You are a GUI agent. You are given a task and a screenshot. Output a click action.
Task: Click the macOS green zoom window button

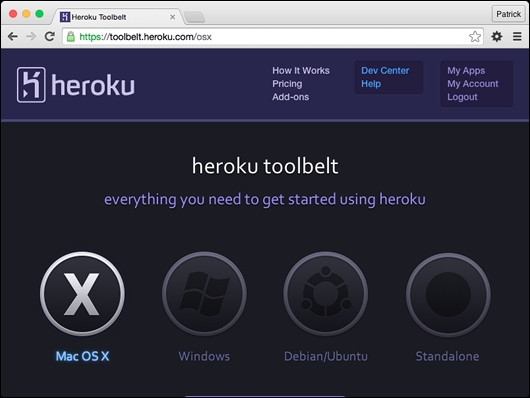click(40, 14)
